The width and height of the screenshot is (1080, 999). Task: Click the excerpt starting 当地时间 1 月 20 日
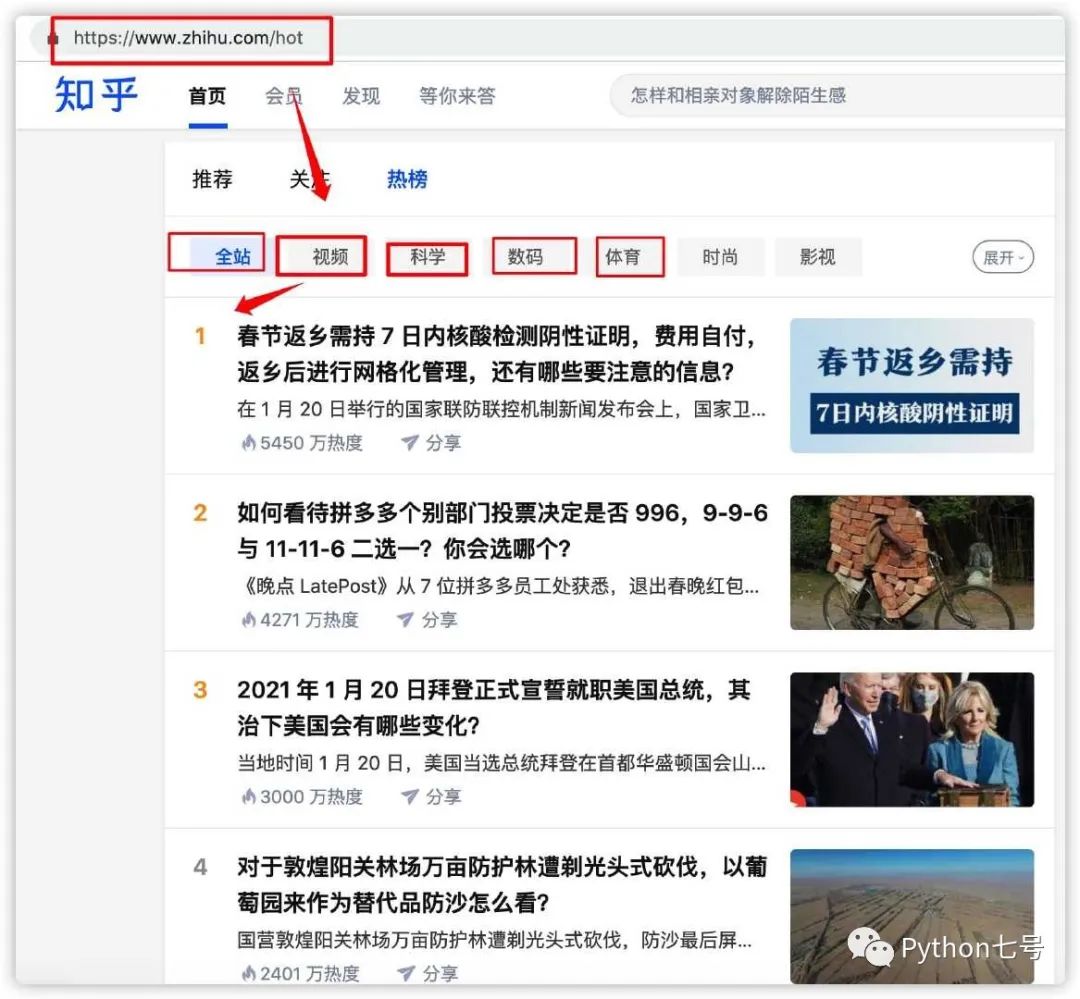point(501,763)
